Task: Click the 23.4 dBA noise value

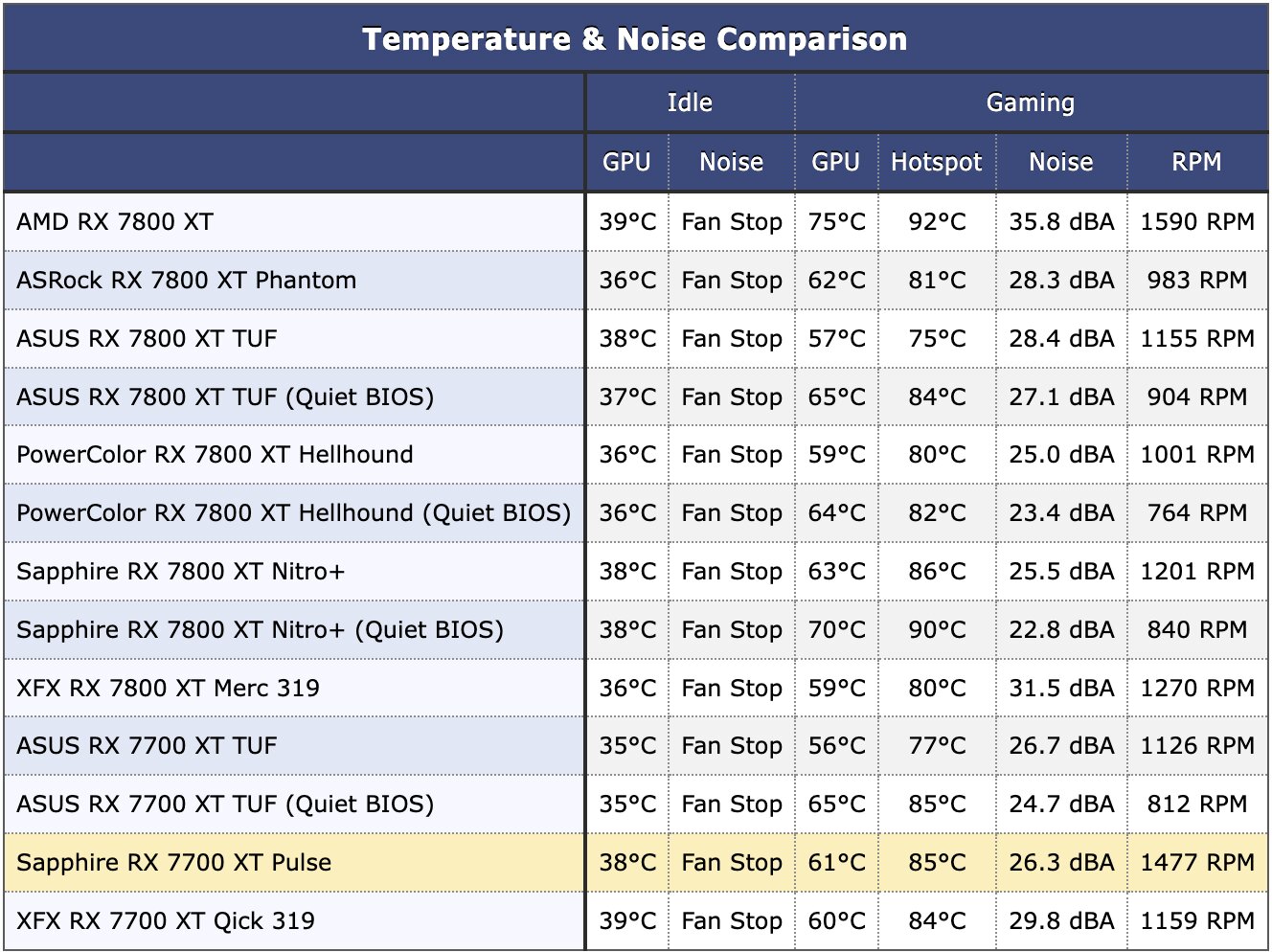Action: [x=1061, y=512]
